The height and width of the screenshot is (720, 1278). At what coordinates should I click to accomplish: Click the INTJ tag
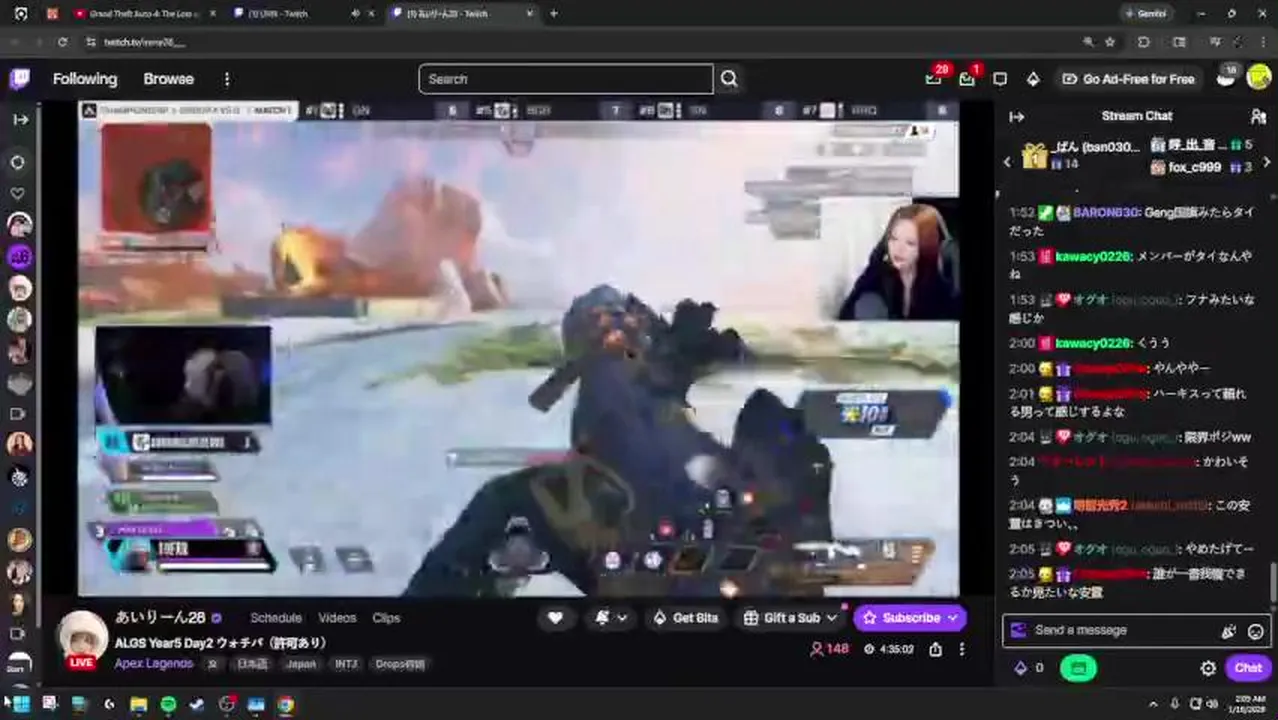[346, 664]
